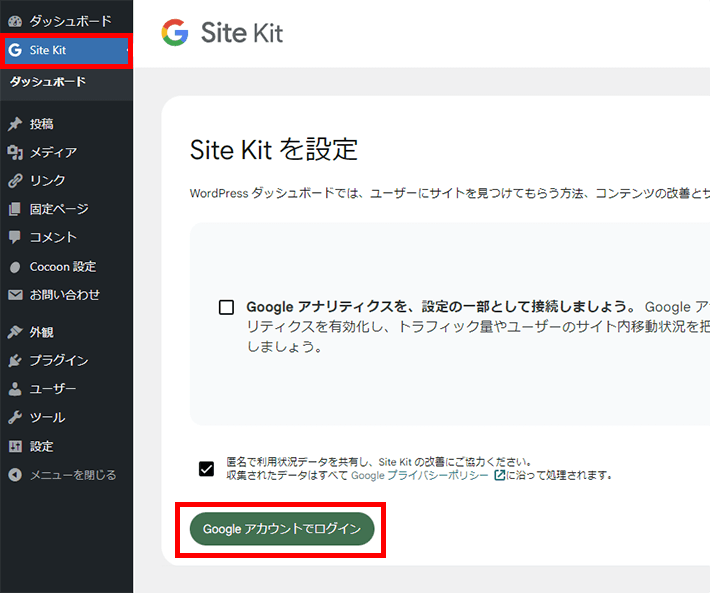Enable the Google アナリティクス connection checkbox
Viewport: 710px width, 593px height.
click(x=226, y=307)
